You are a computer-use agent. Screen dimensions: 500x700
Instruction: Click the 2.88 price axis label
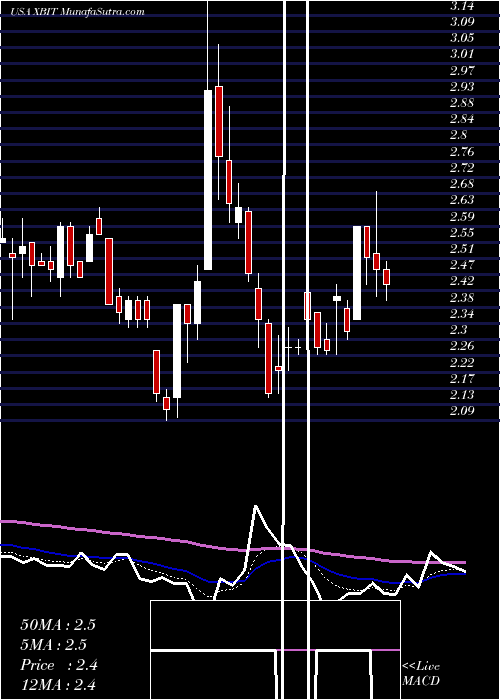click(462, 103)
